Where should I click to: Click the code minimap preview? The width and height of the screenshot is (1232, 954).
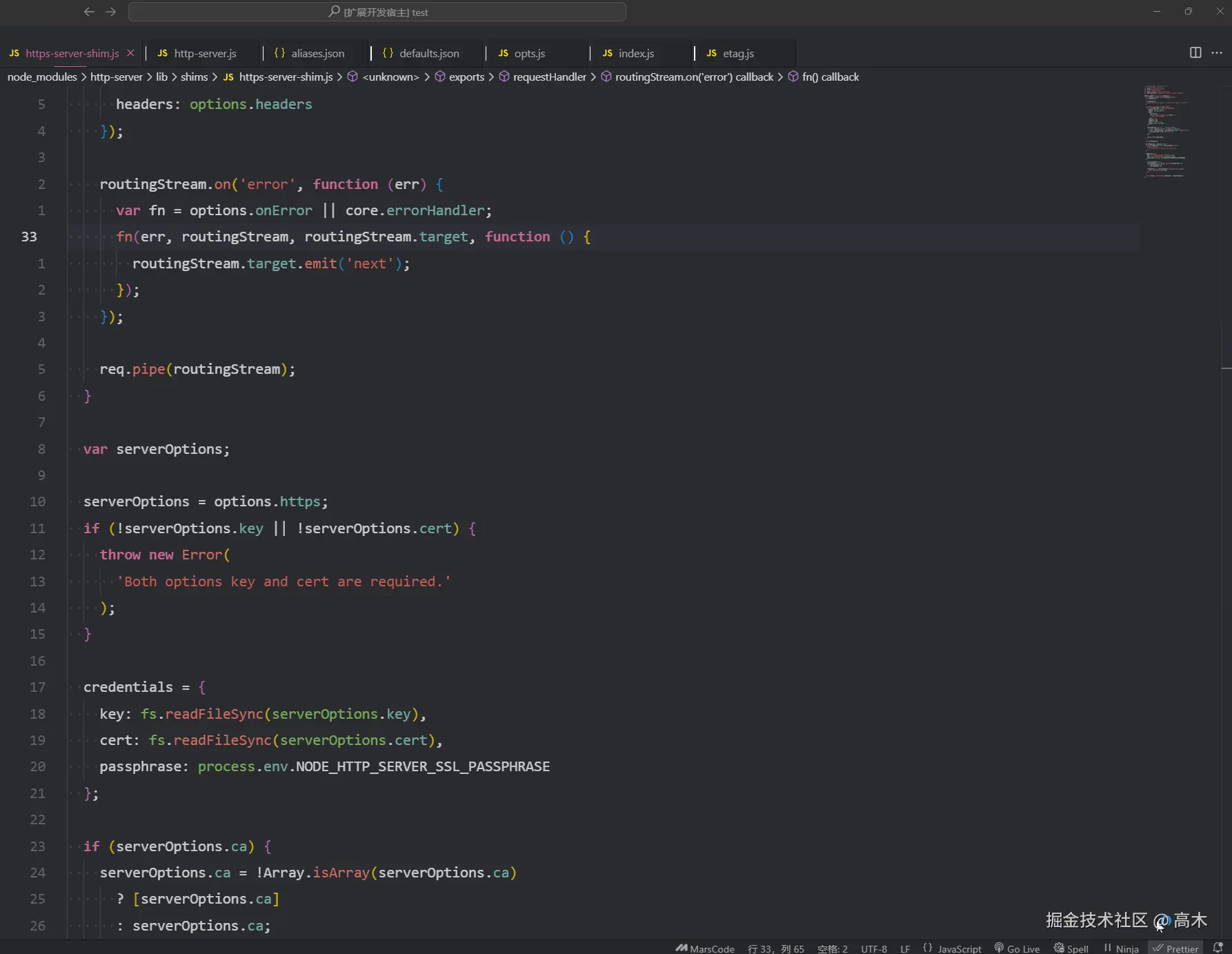point(1166,131)
